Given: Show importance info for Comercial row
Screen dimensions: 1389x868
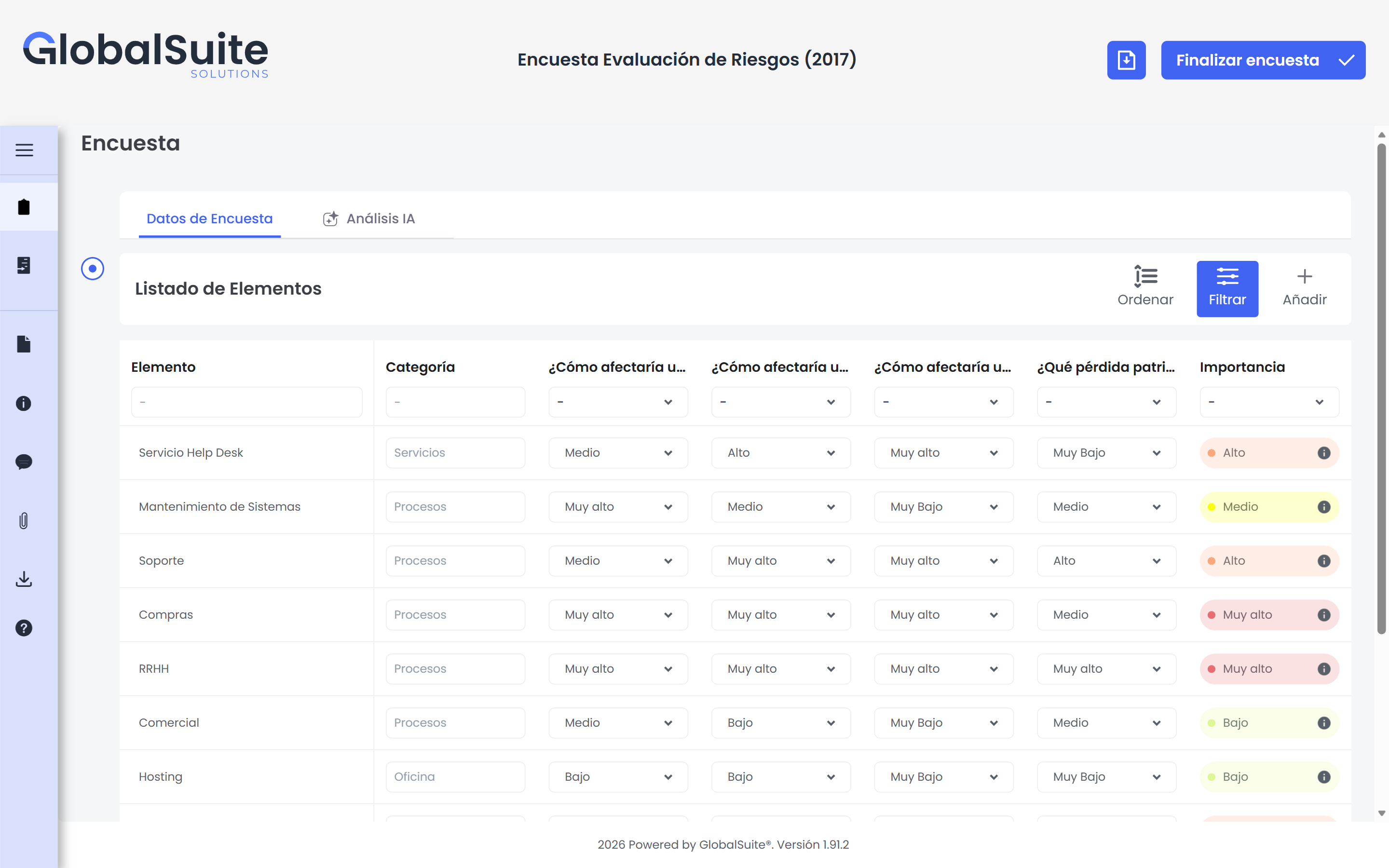Looking at the screenshot, I should [1324, 723].
